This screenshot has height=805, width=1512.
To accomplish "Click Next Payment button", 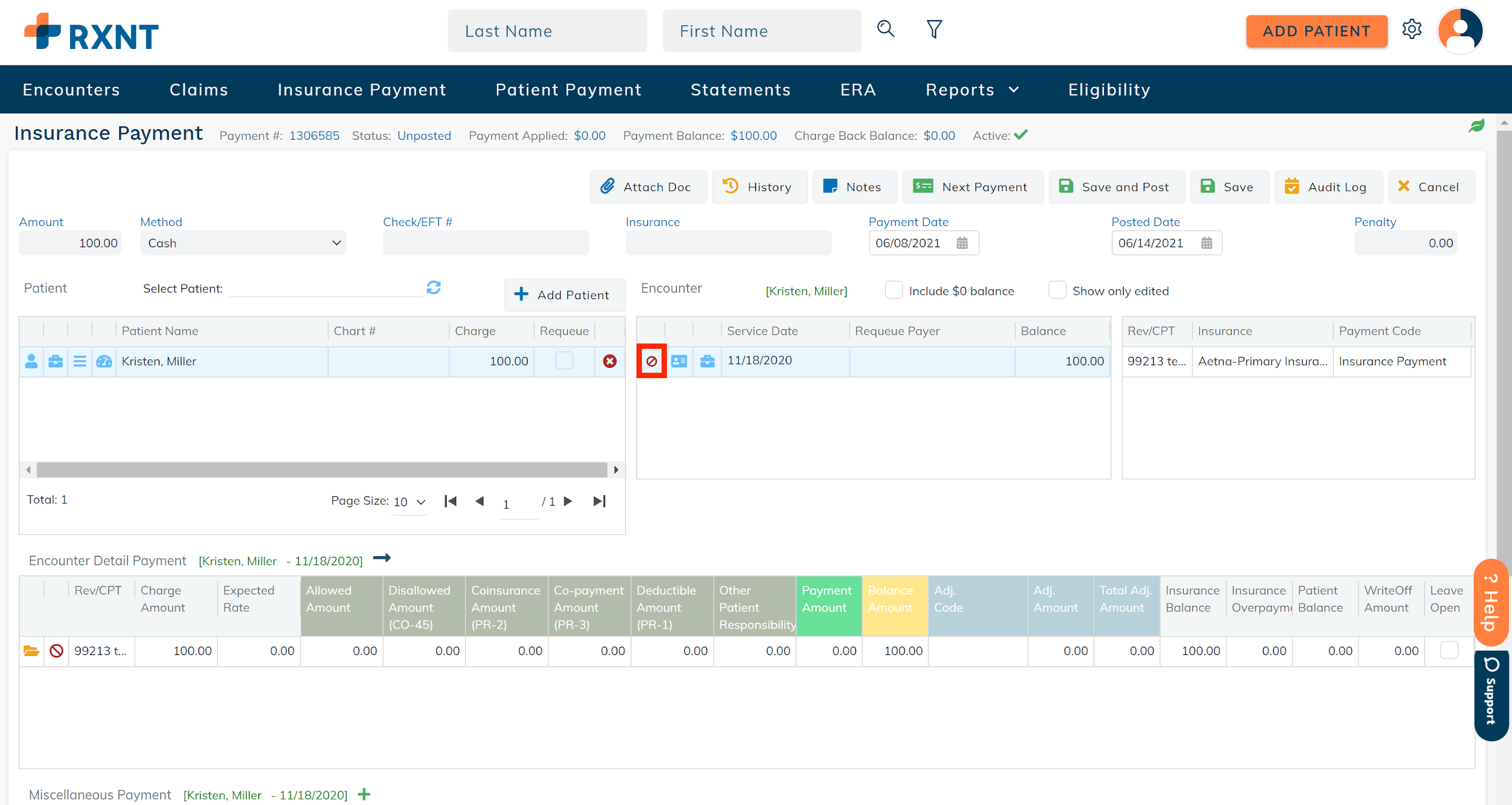I will [972, 187].
